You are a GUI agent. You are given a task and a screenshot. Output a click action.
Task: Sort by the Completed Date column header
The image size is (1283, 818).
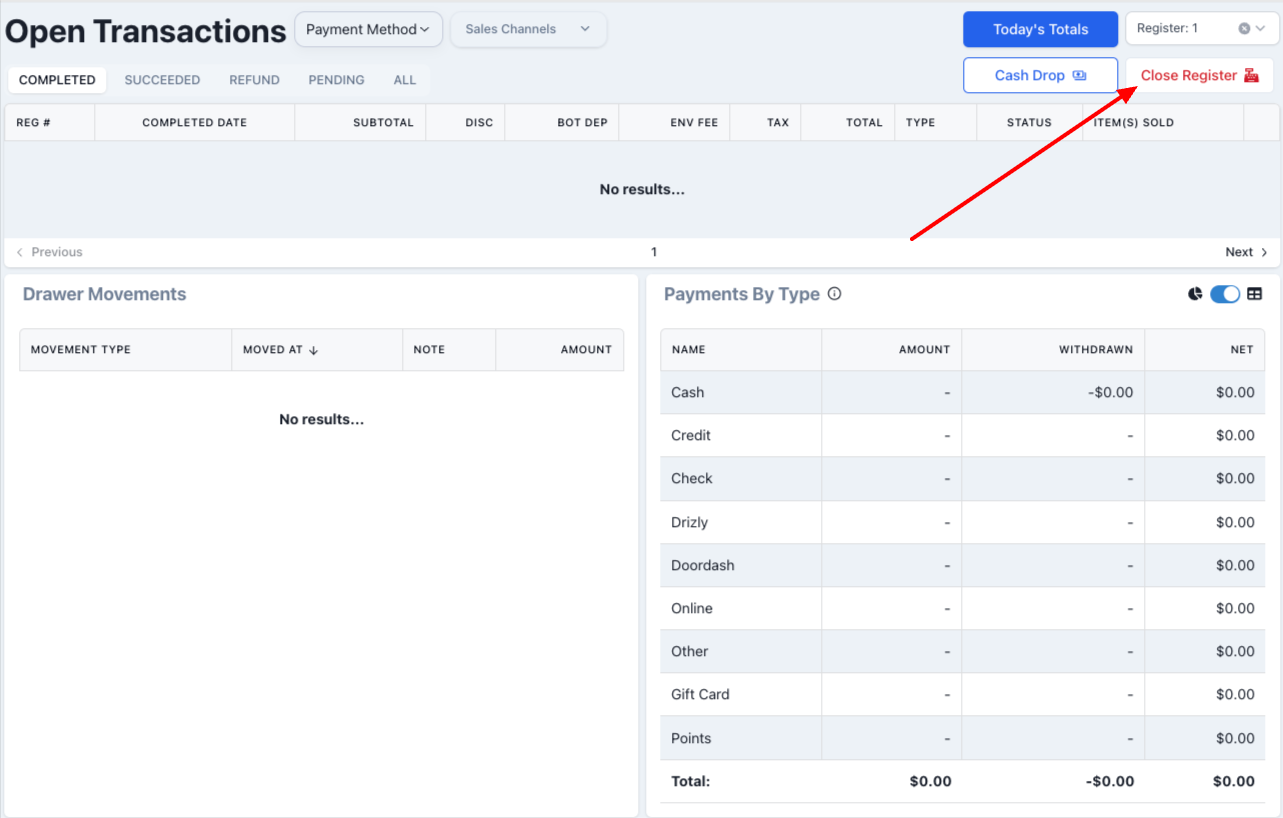[x=194, y=122]
